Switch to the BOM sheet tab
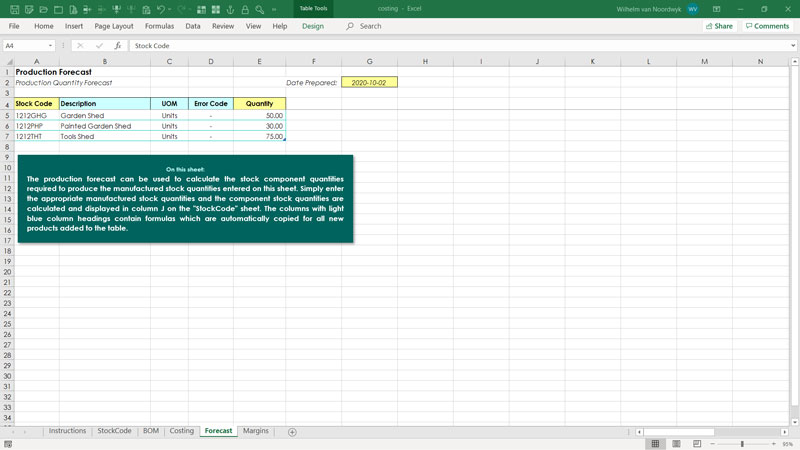Image resolution: width=800 pixels, height=450 pixels. pos(151,431)
